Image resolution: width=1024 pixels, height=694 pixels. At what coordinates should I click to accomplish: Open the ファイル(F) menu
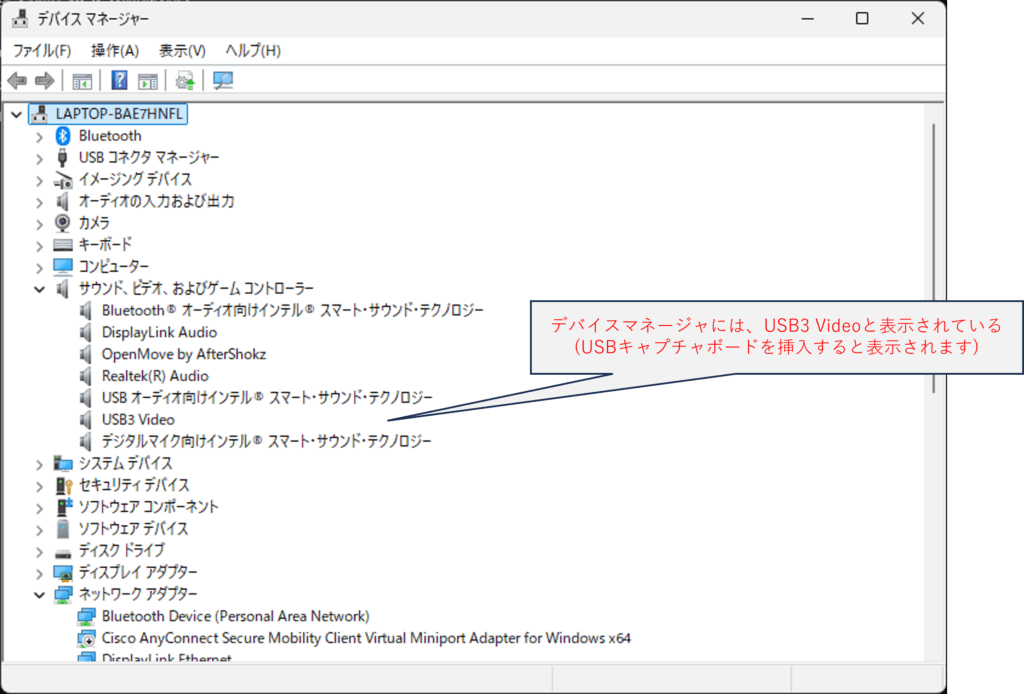click(41, 50)
